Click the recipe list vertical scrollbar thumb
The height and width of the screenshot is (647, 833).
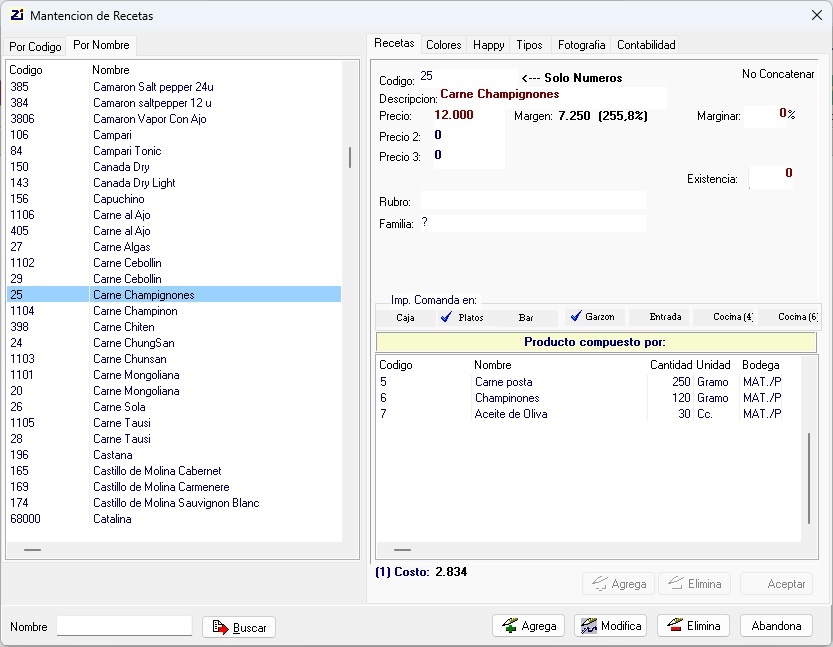pos(350,157)
